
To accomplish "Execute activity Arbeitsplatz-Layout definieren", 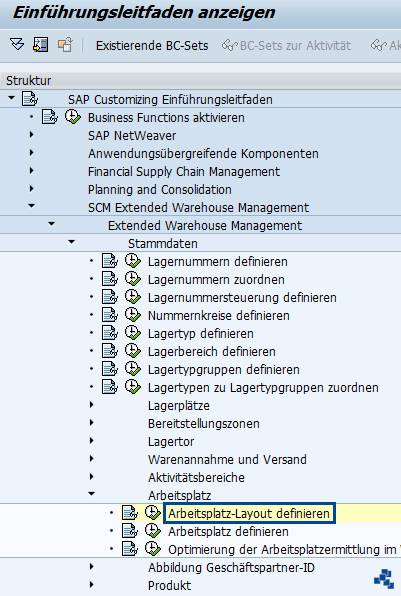I will click(x=153, y=513).
